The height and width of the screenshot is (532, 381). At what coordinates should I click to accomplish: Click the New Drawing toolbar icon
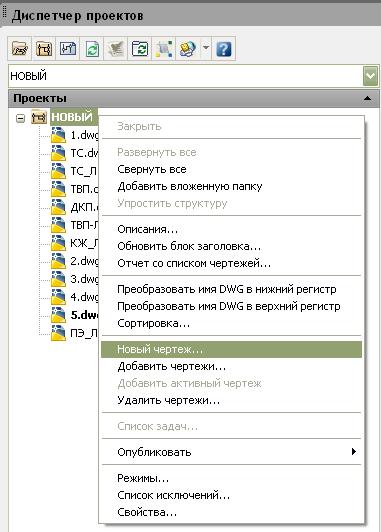coord(68,49)
